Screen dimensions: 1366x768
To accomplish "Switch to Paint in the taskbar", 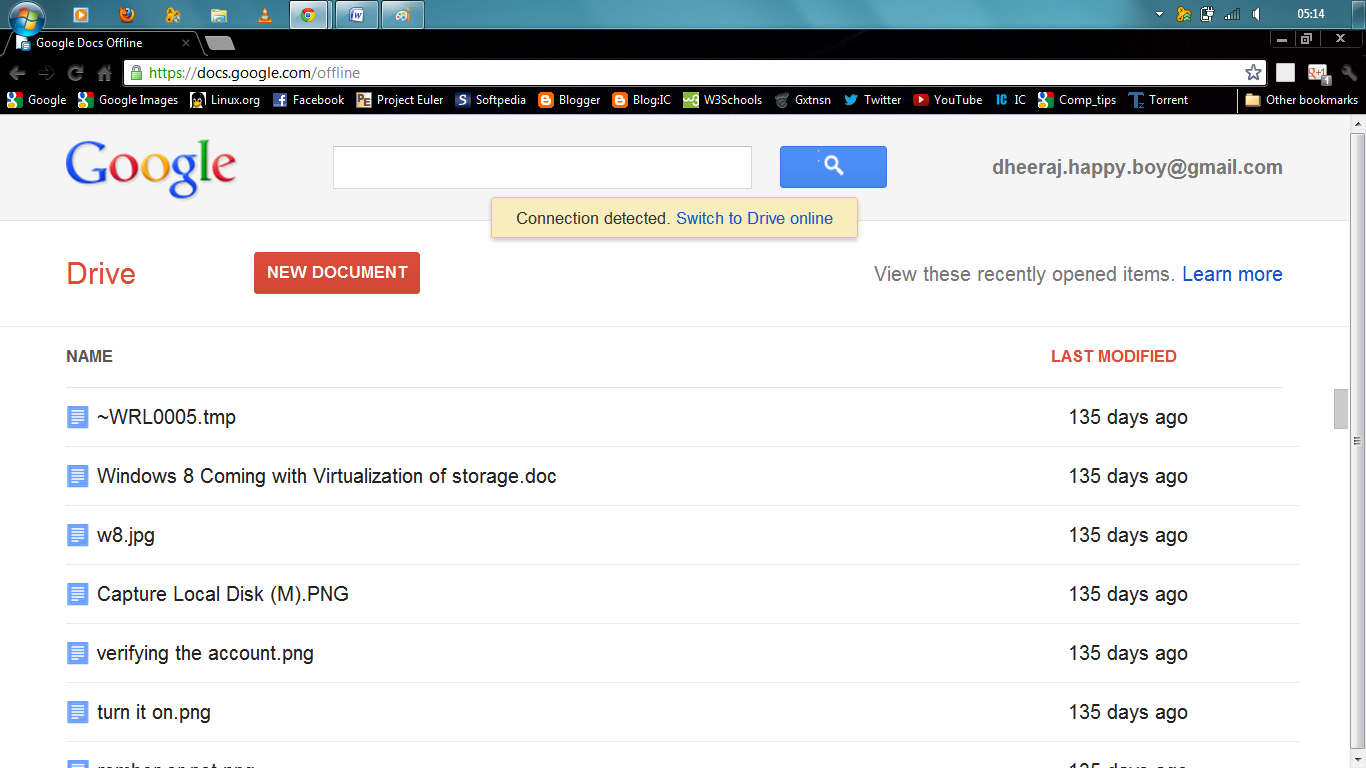I will 402,15.
